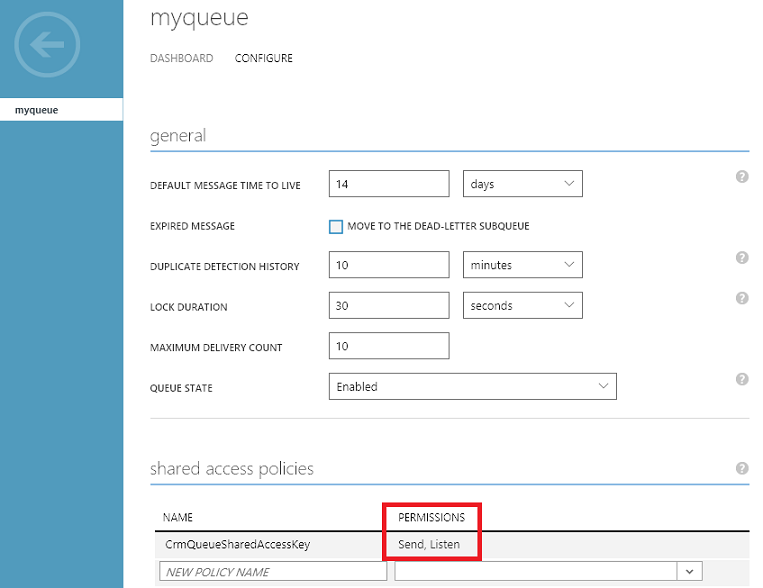
Task: Open the days unit dropdown
Action: [523, 184]
